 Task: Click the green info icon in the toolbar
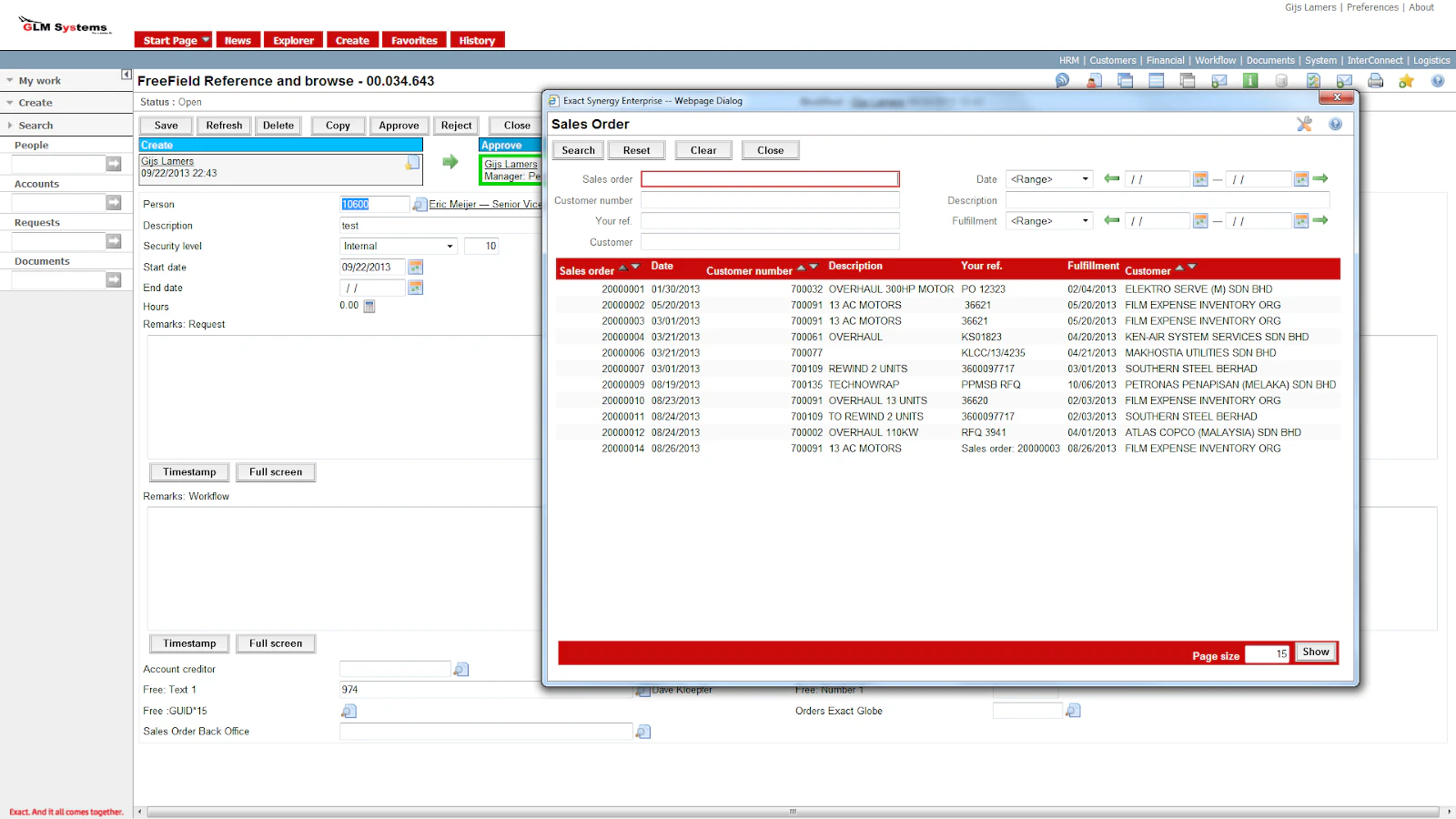[1250, 80]
